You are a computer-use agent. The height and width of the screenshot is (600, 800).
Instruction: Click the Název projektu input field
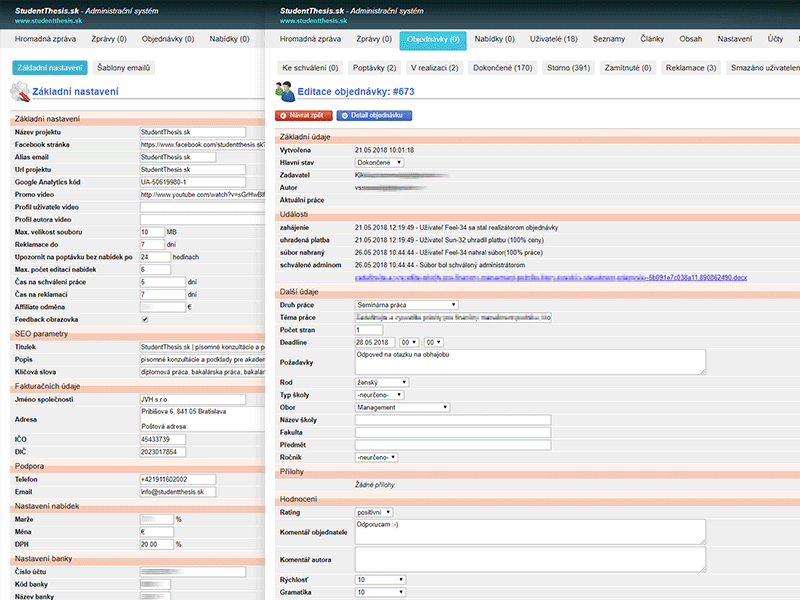(x=193, y=132)
